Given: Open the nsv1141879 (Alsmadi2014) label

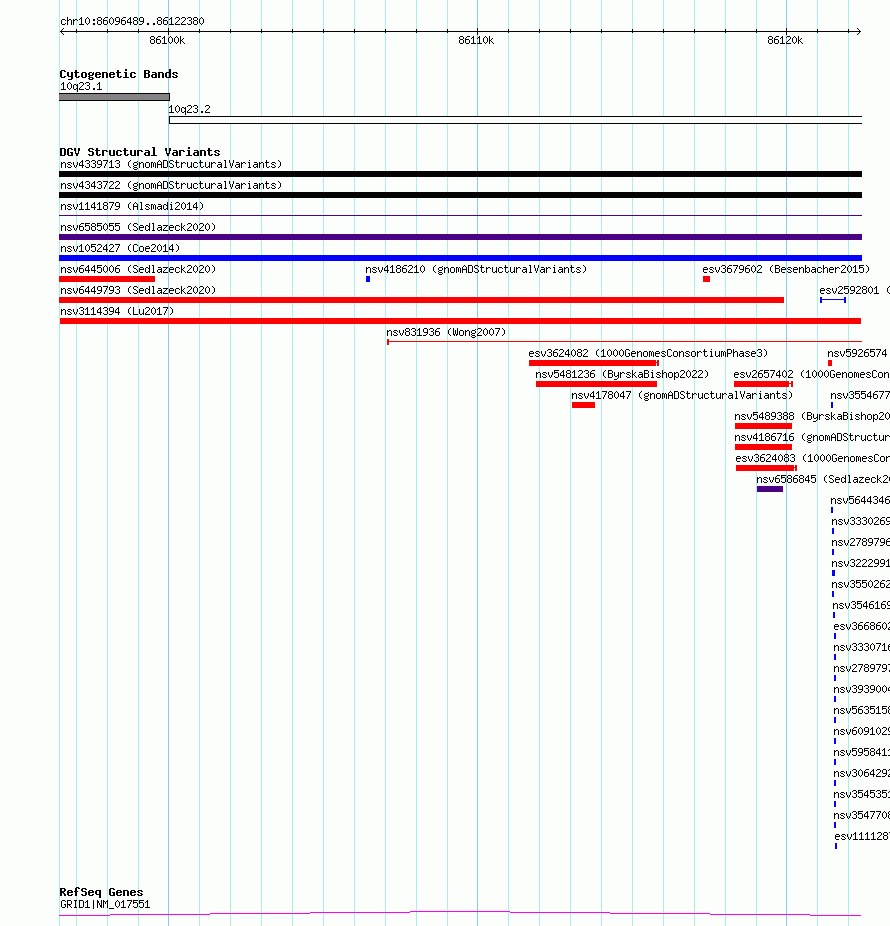Looking at the screenshot, I should [x=132, y=206].
